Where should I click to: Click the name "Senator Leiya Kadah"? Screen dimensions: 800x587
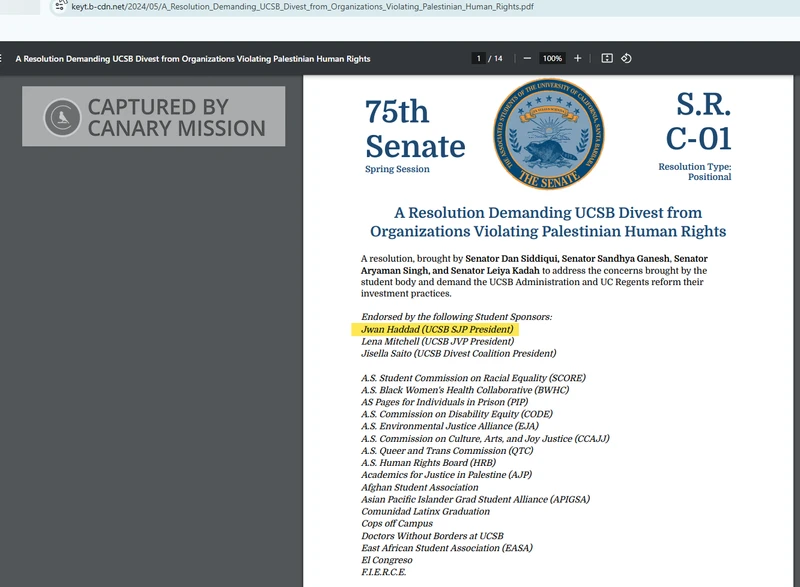click(495, 271)
